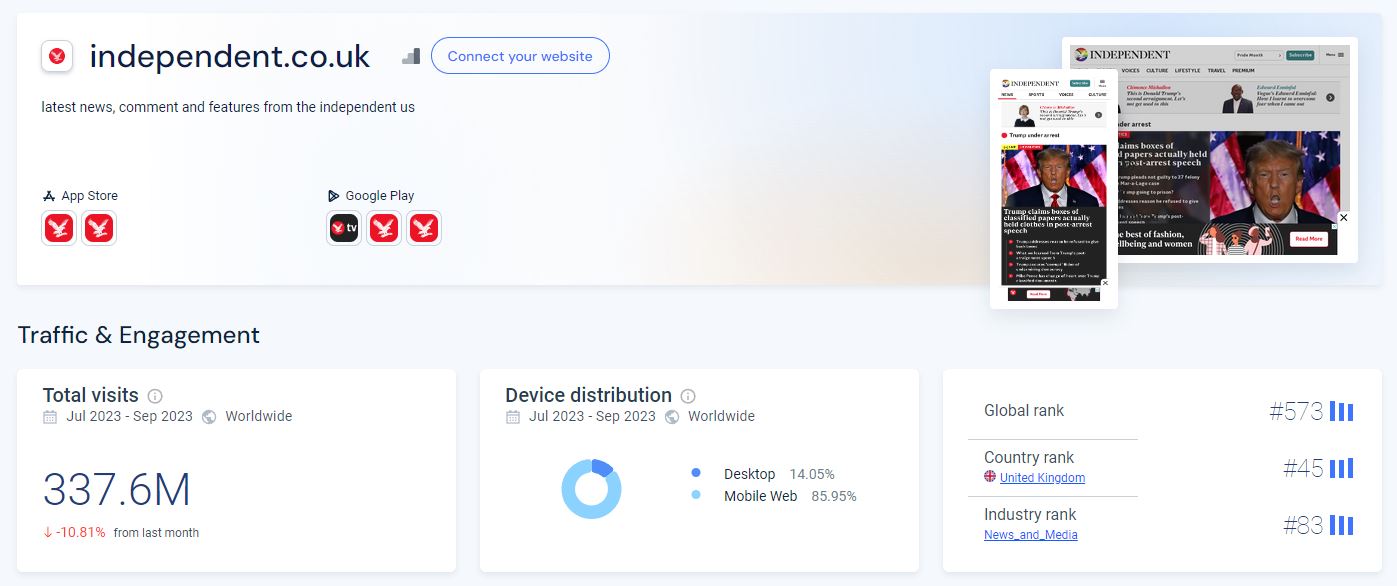Screen dimensions: 1397x586
Task: Show info tooltip for Device distribution
Action: 688,396
